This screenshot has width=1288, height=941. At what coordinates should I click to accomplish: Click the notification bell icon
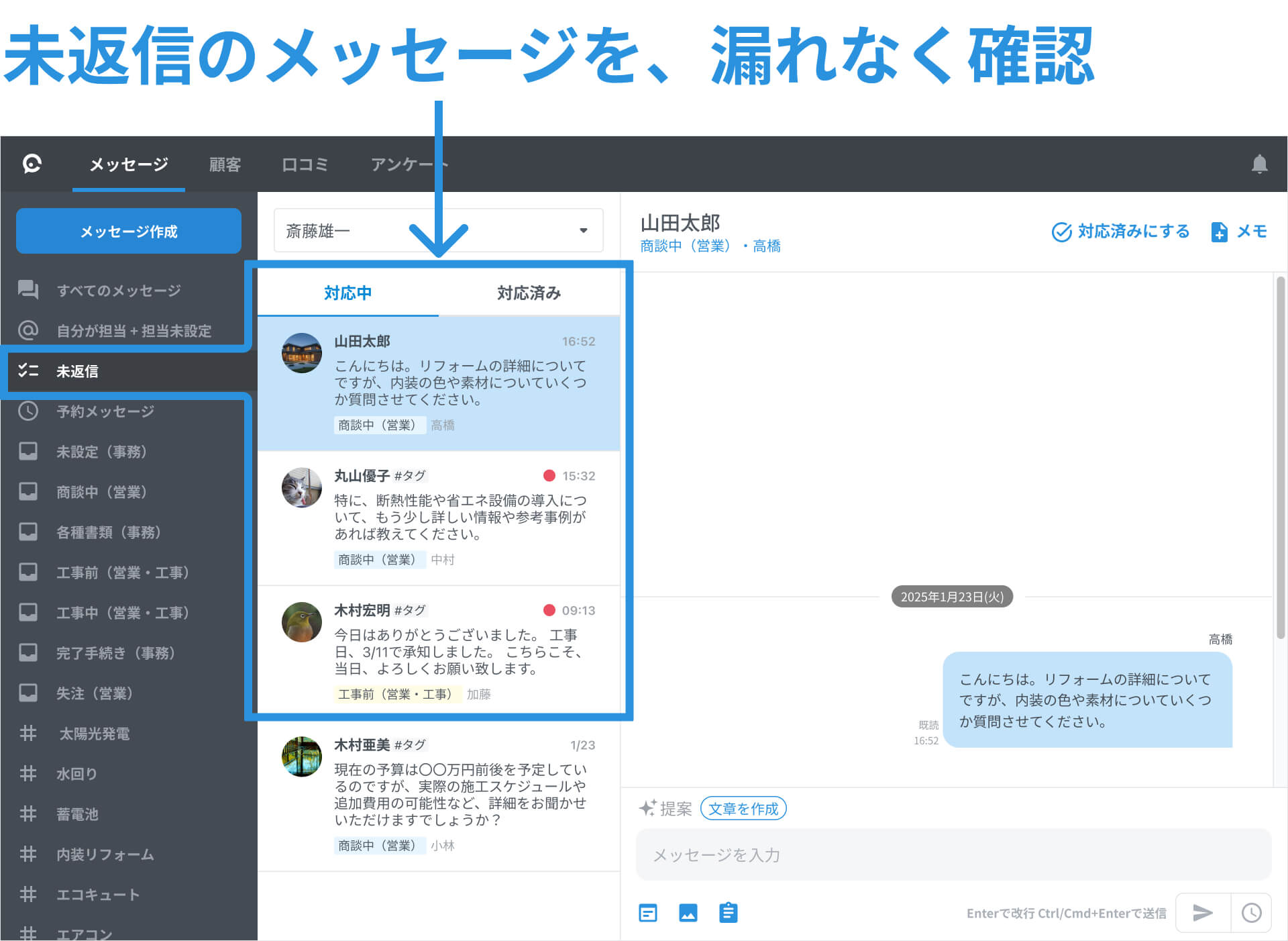click(x=1259, y=164)
